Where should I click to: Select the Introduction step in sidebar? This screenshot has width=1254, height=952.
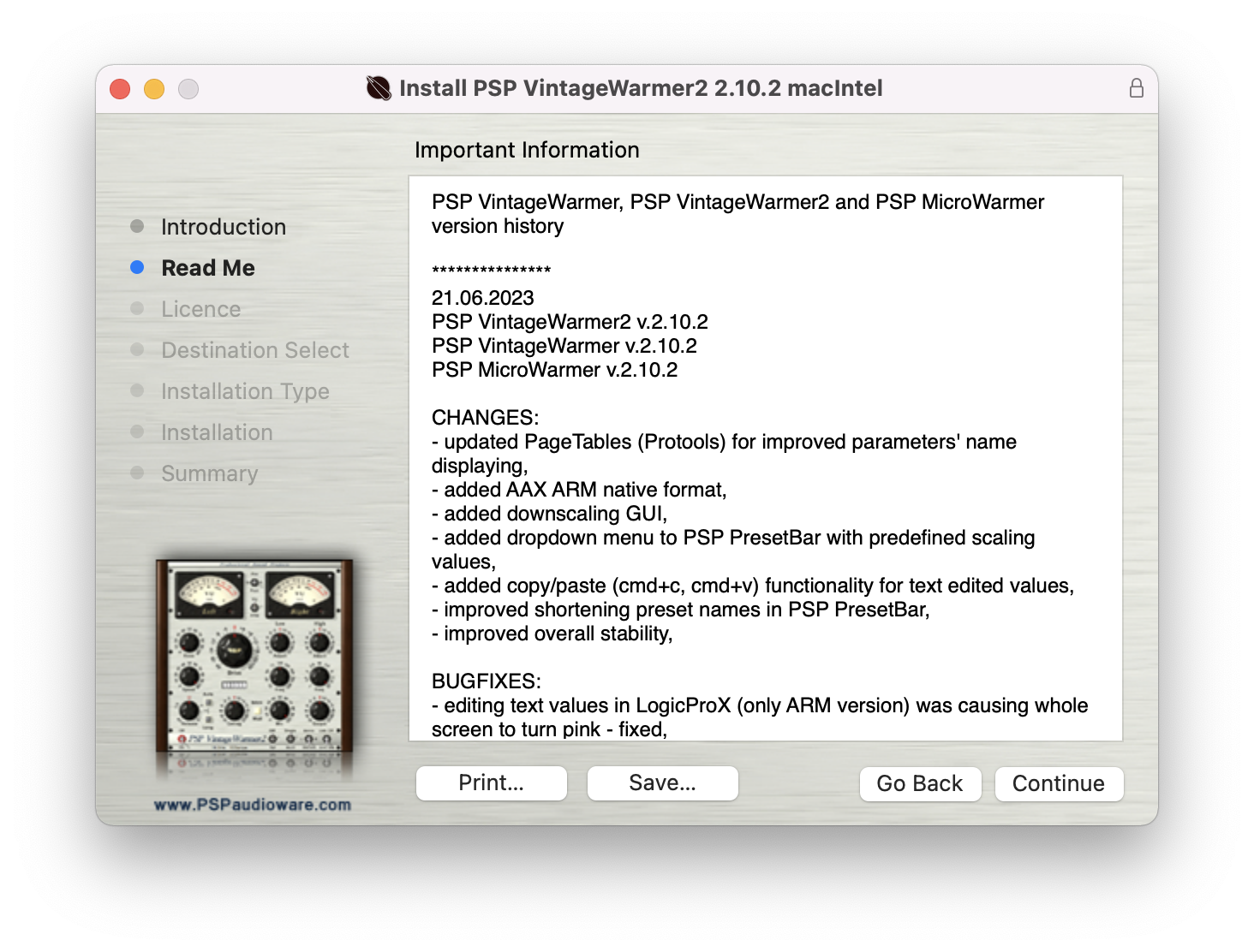tap(224, 227)
